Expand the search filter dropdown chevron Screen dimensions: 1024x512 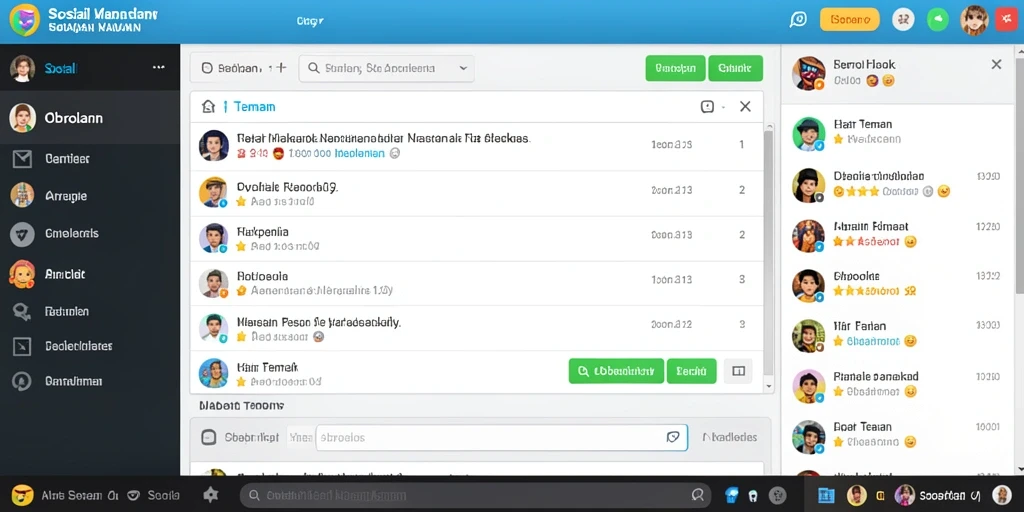[463, 68]
